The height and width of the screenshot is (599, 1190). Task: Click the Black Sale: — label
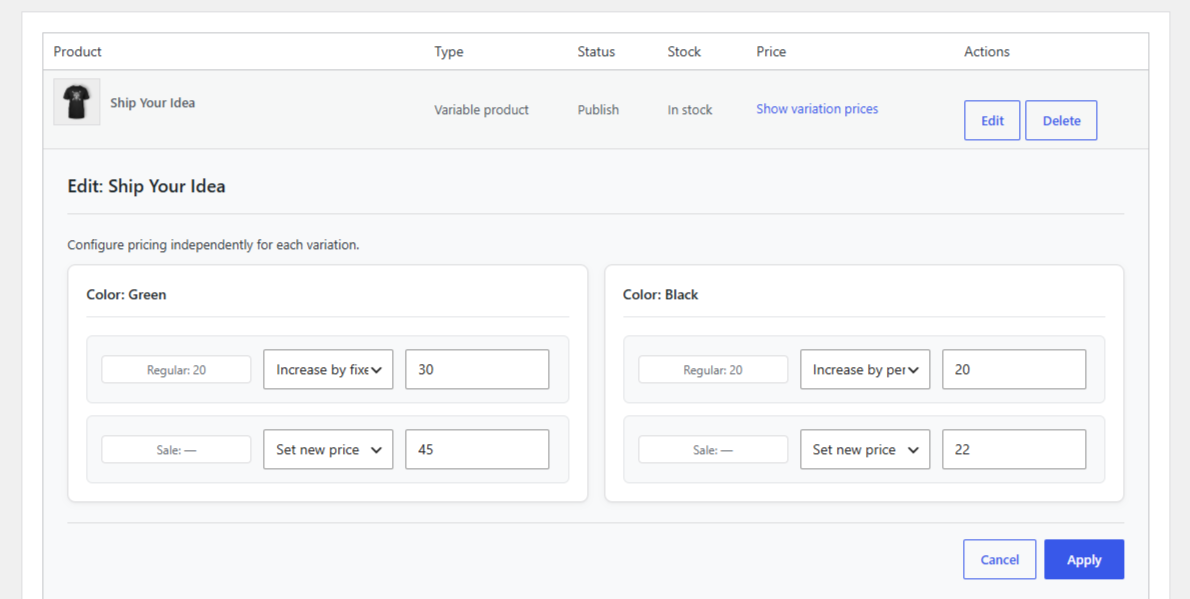[x=713, y=449]
